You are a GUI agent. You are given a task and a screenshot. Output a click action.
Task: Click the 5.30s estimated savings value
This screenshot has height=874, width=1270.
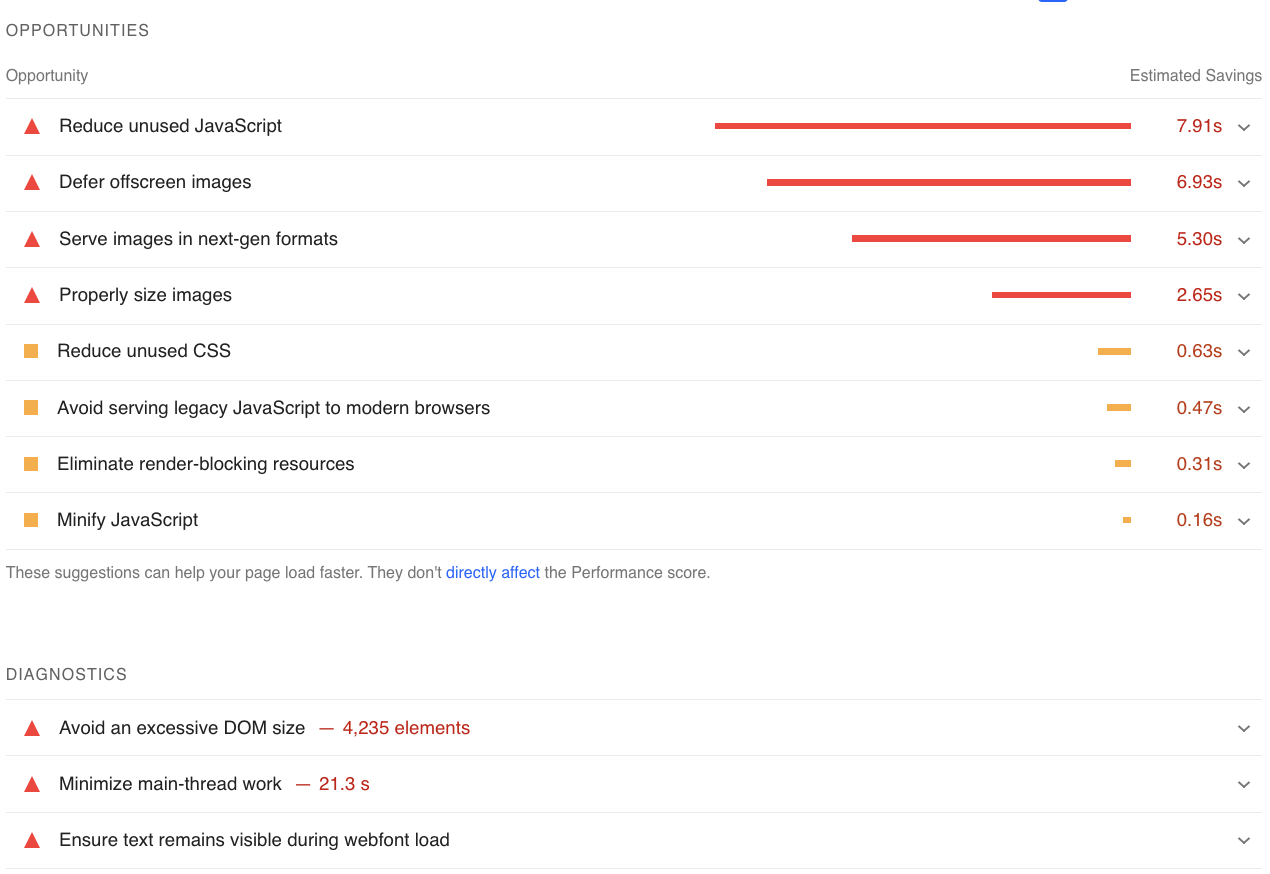coord(1199,239)
